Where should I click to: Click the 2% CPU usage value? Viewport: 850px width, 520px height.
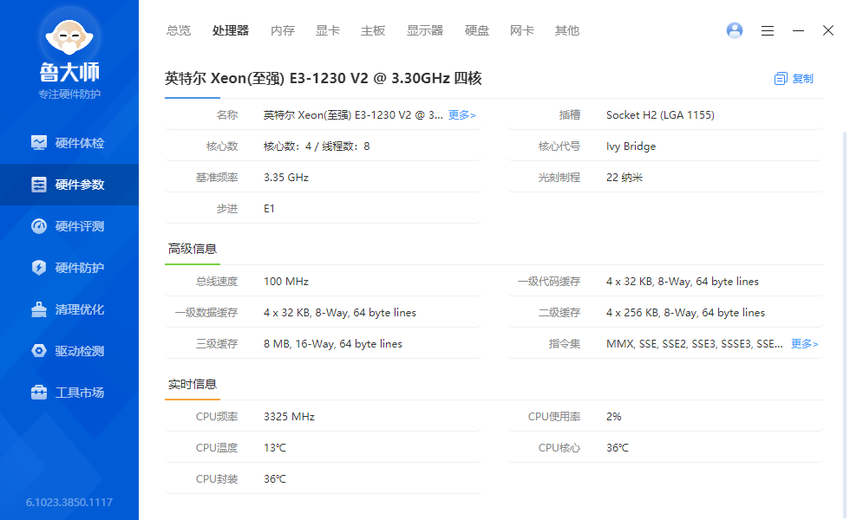[614, 417]
